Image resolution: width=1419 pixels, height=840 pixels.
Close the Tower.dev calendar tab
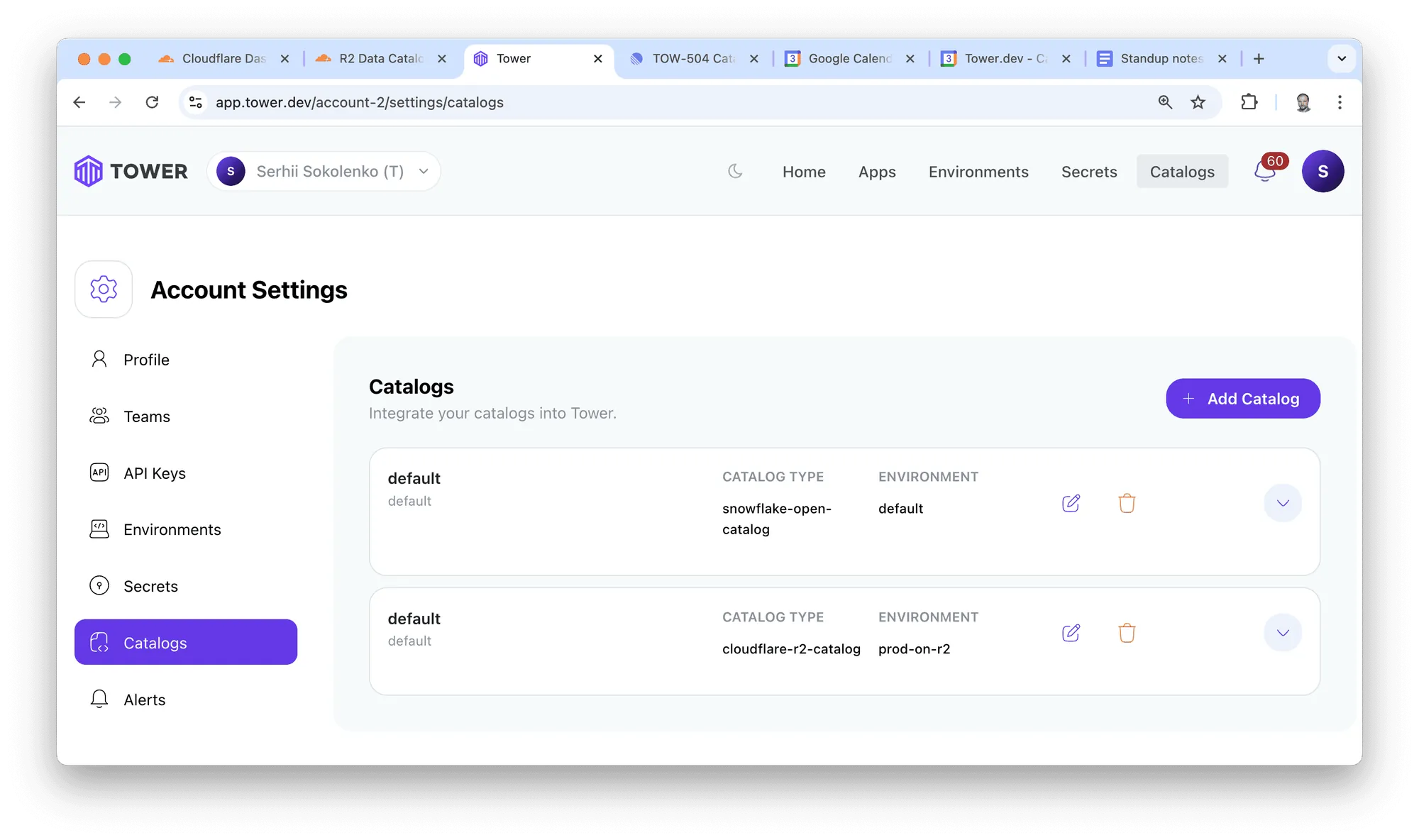(x=1066, y=58)
